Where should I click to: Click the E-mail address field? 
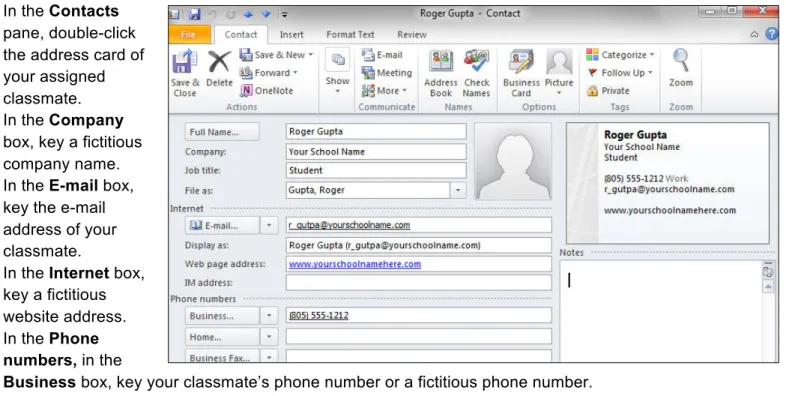pos(419,225)
